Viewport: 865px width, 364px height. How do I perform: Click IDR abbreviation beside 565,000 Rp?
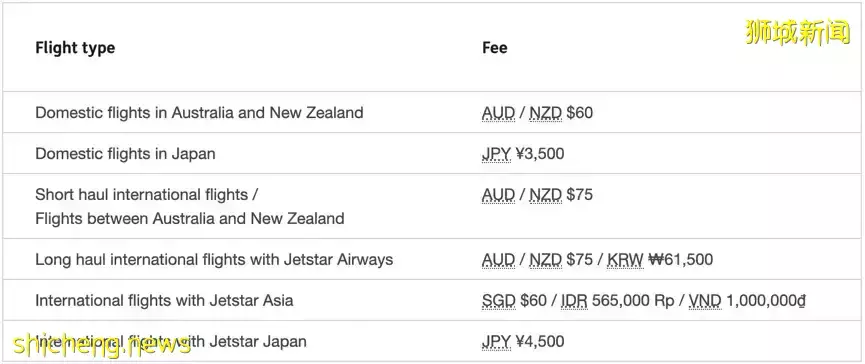pos(574,301)
